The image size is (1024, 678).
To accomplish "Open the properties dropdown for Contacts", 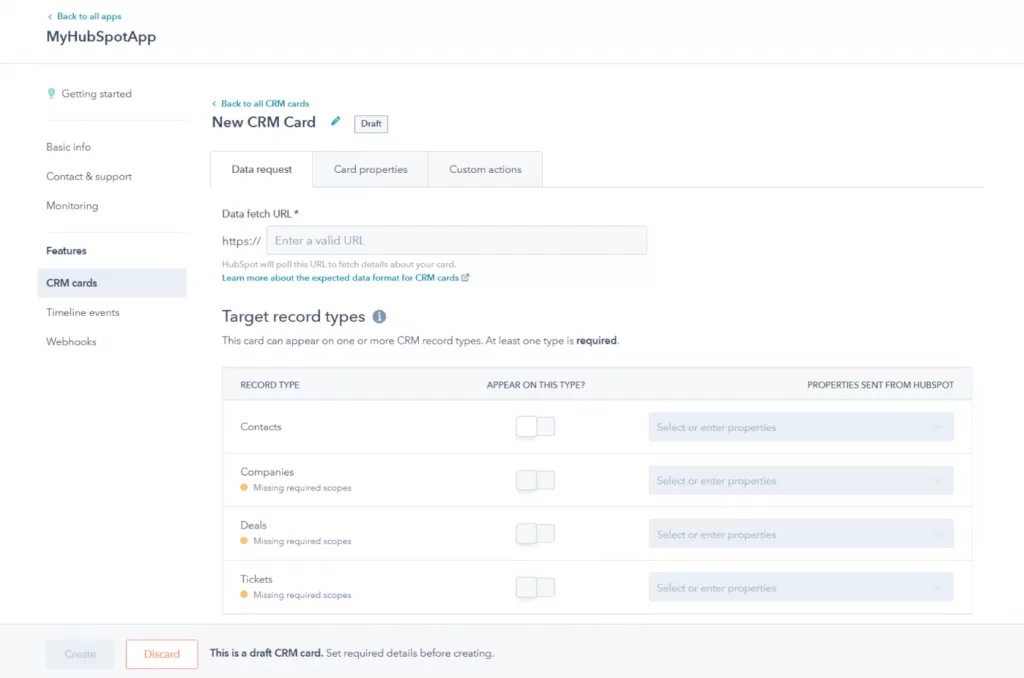I will tap(800, 426).
